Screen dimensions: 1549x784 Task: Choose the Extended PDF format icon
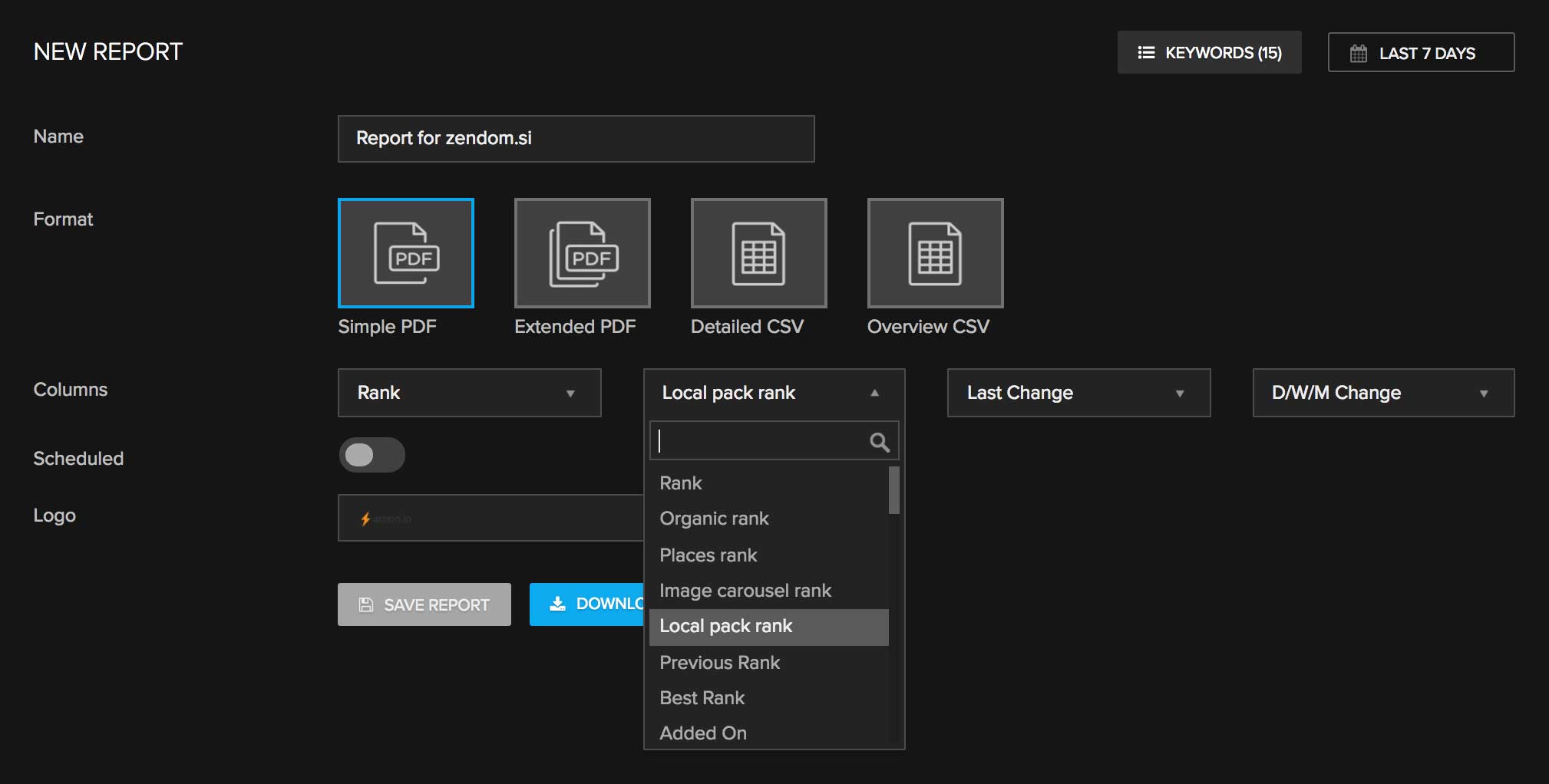(x=582, y=253)
